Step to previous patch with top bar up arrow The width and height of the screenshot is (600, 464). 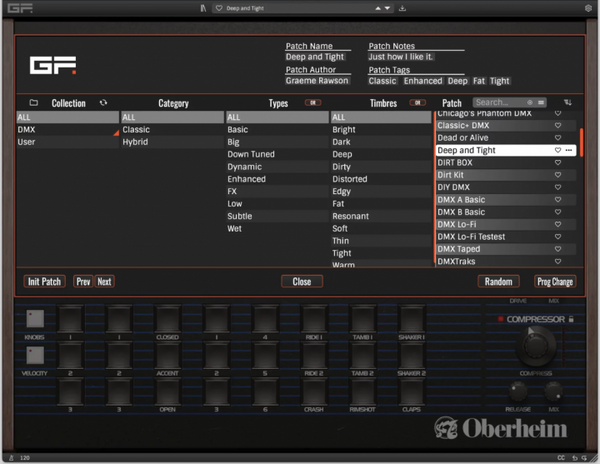[378, 8]
